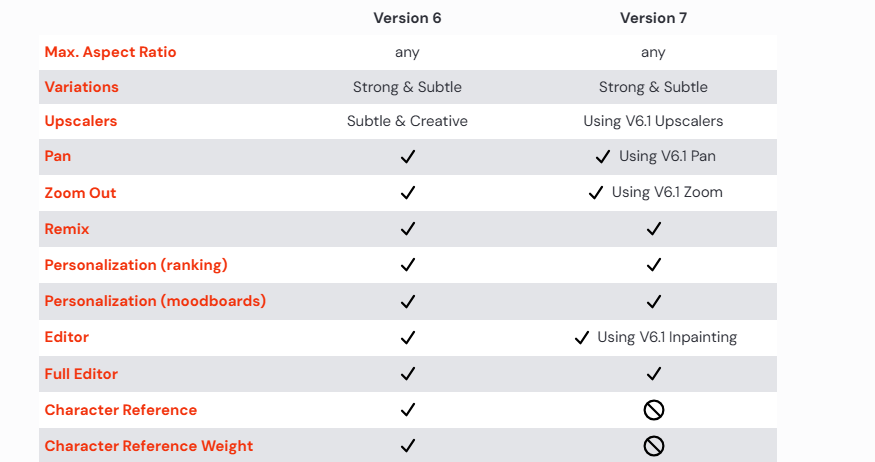Screen dimensions: 875x462
Task: Click the Version 6 Pan checkmark
Action: 407,157
